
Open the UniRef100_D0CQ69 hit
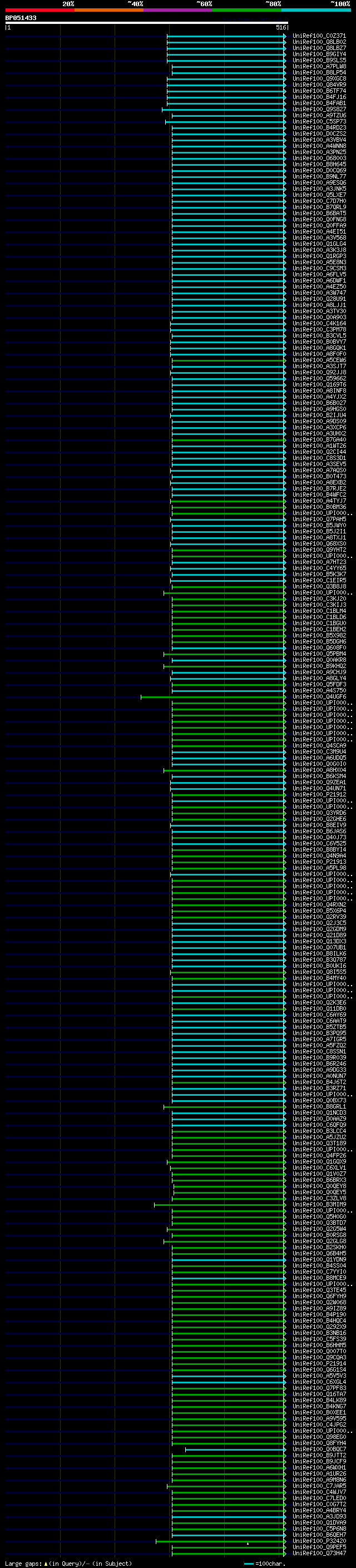(319, 170)
